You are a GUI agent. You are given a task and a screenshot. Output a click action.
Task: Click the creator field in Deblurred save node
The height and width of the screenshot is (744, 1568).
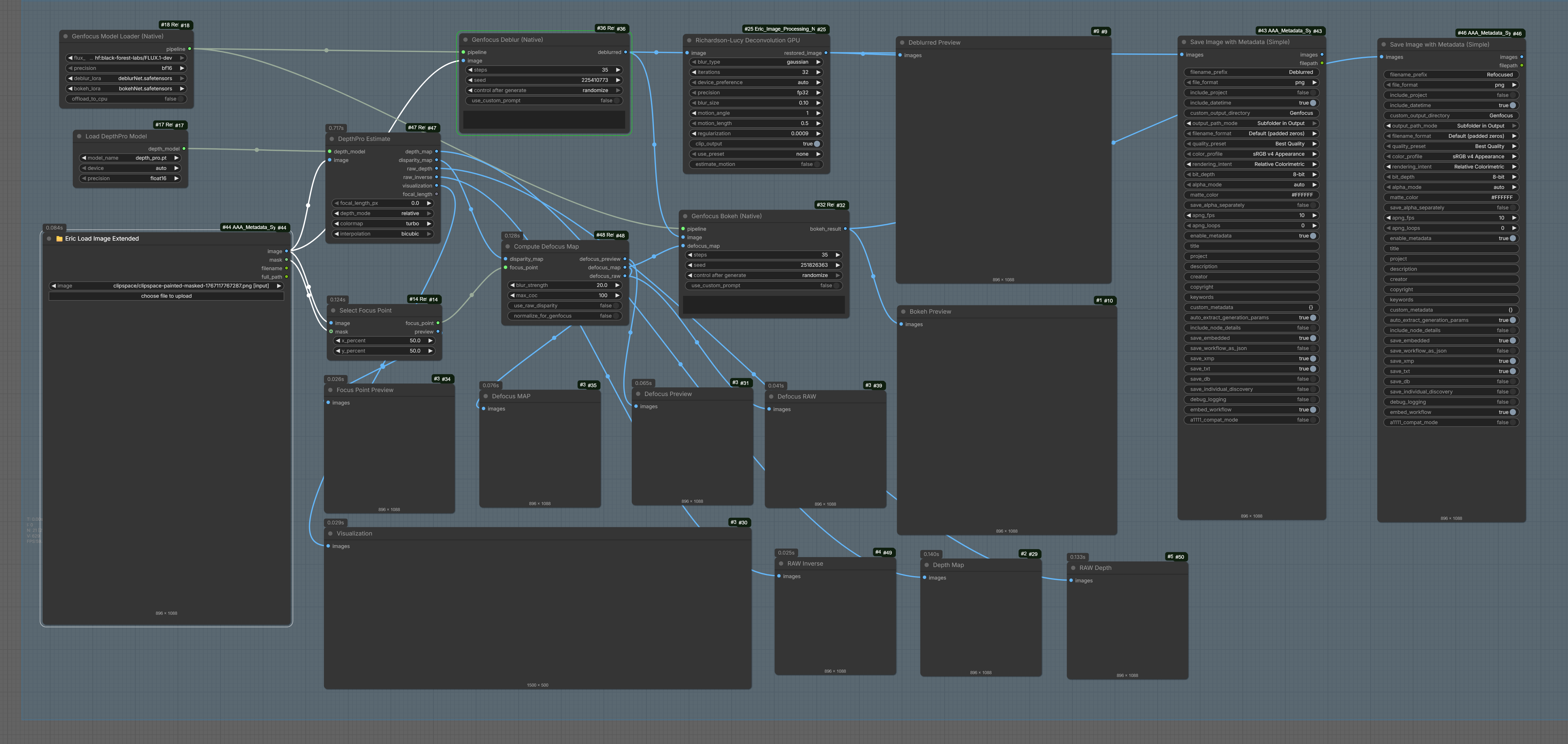[1251, 277]
